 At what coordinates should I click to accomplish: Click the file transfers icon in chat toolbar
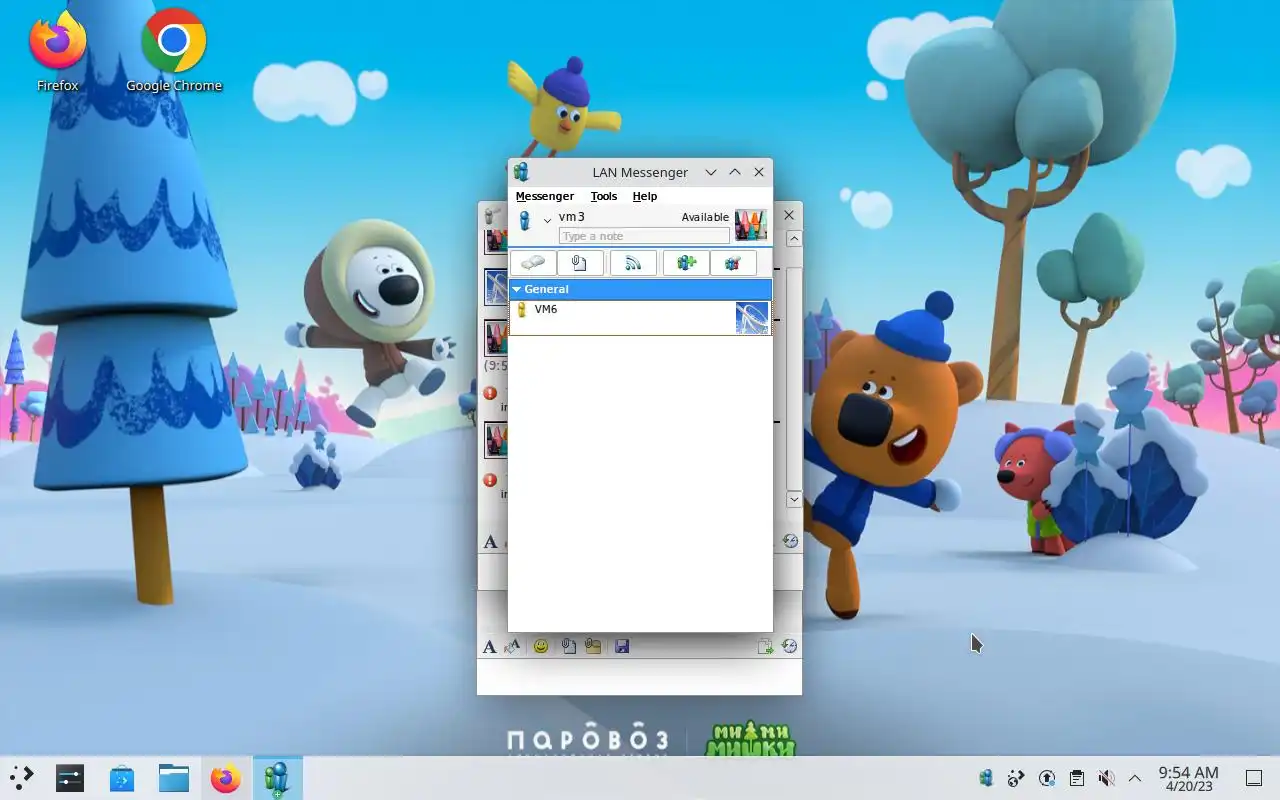tap(765, 647)
